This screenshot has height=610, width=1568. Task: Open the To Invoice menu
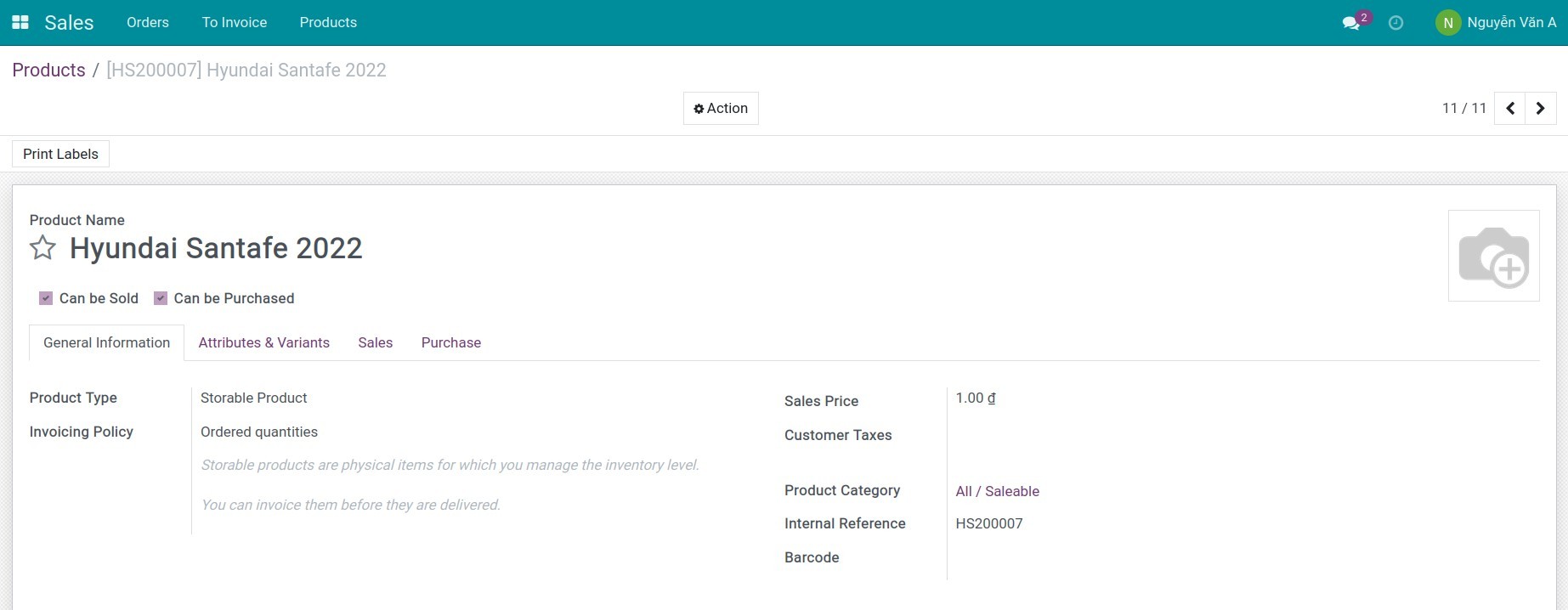pos(235,23)
